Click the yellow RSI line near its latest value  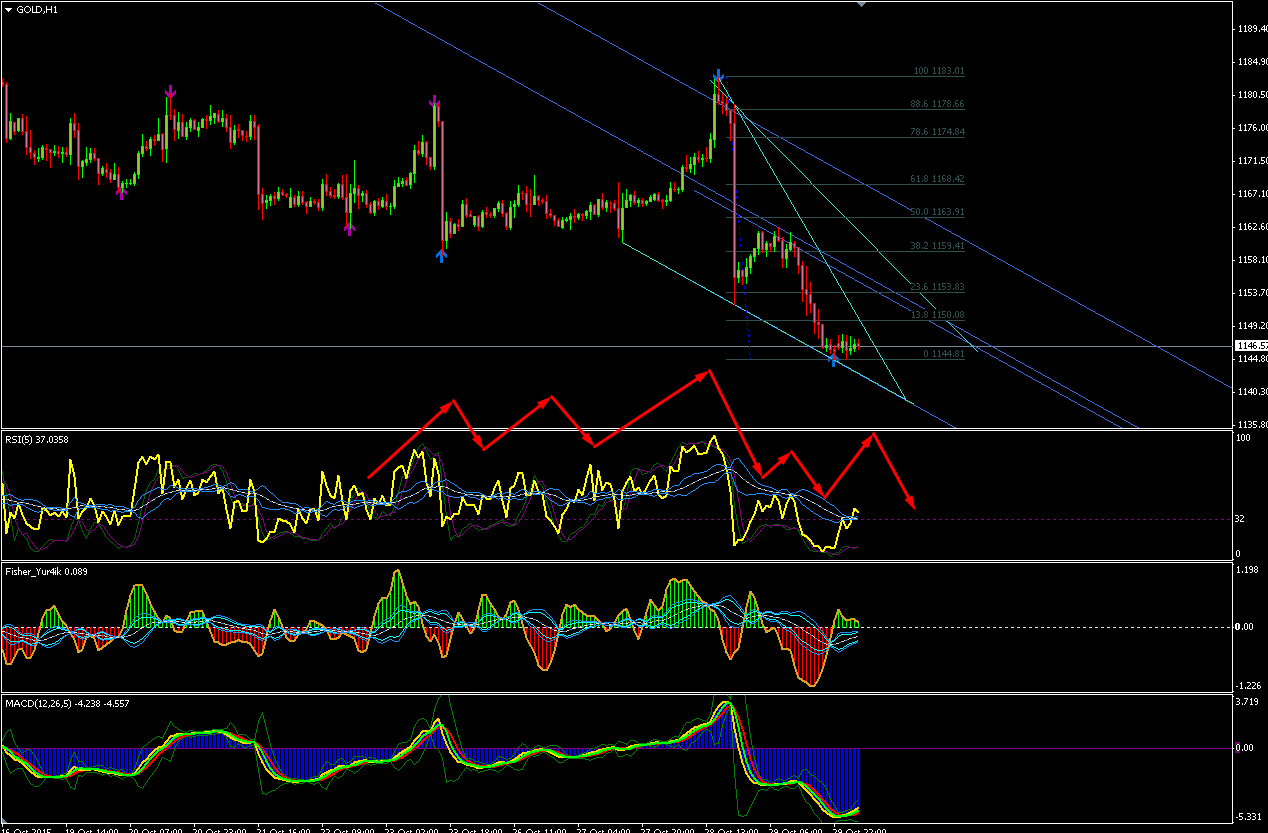click(854, 512)
